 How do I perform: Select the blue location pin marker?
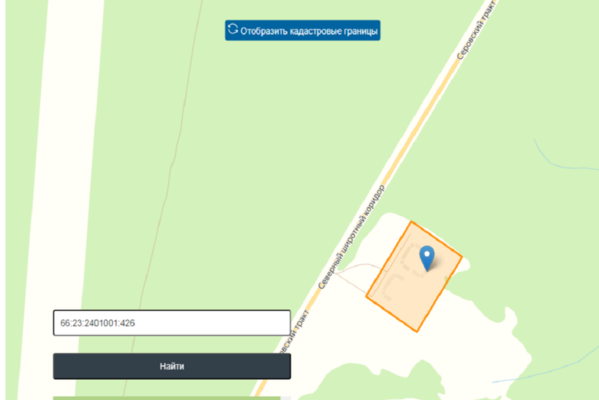point(427,259)
